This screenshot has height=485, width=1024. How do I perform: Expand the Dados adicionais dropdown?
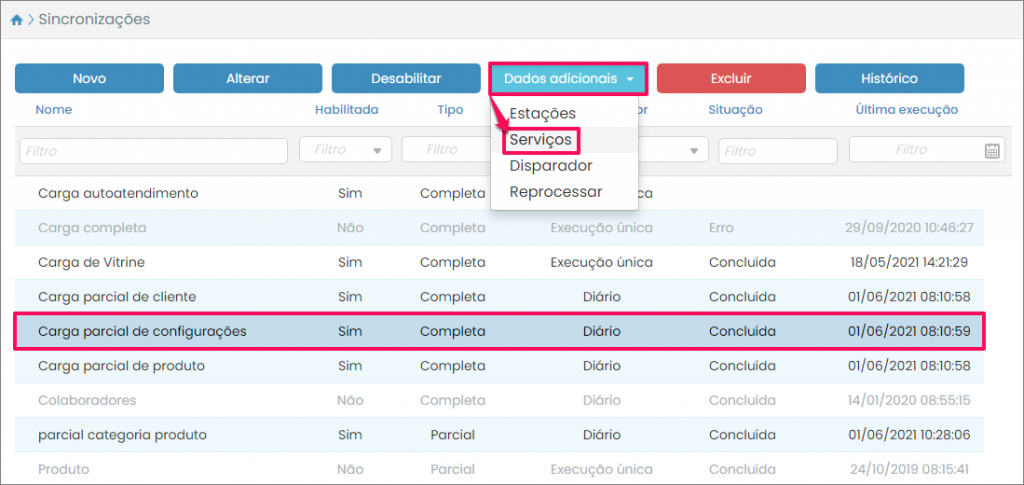point(568,78)
